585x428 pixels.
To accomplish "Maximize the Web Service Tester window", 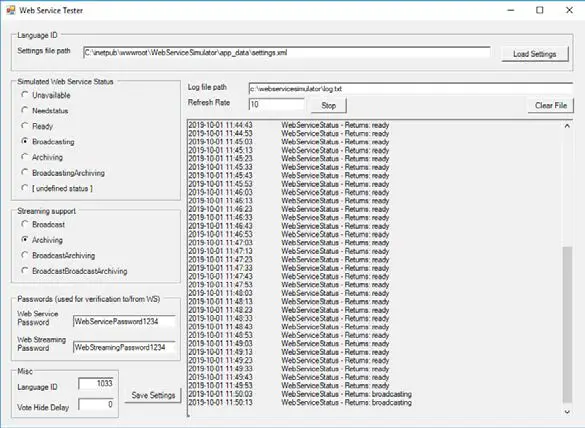I will click(540, 10).
